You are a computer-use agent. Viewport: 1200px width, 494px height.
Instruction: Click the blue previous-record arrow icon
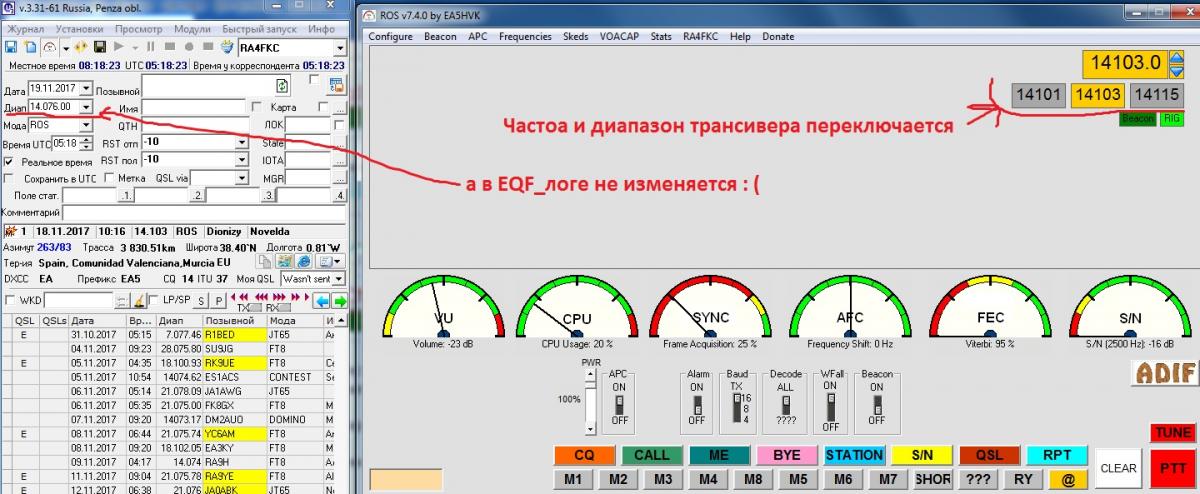coord(325,300)
